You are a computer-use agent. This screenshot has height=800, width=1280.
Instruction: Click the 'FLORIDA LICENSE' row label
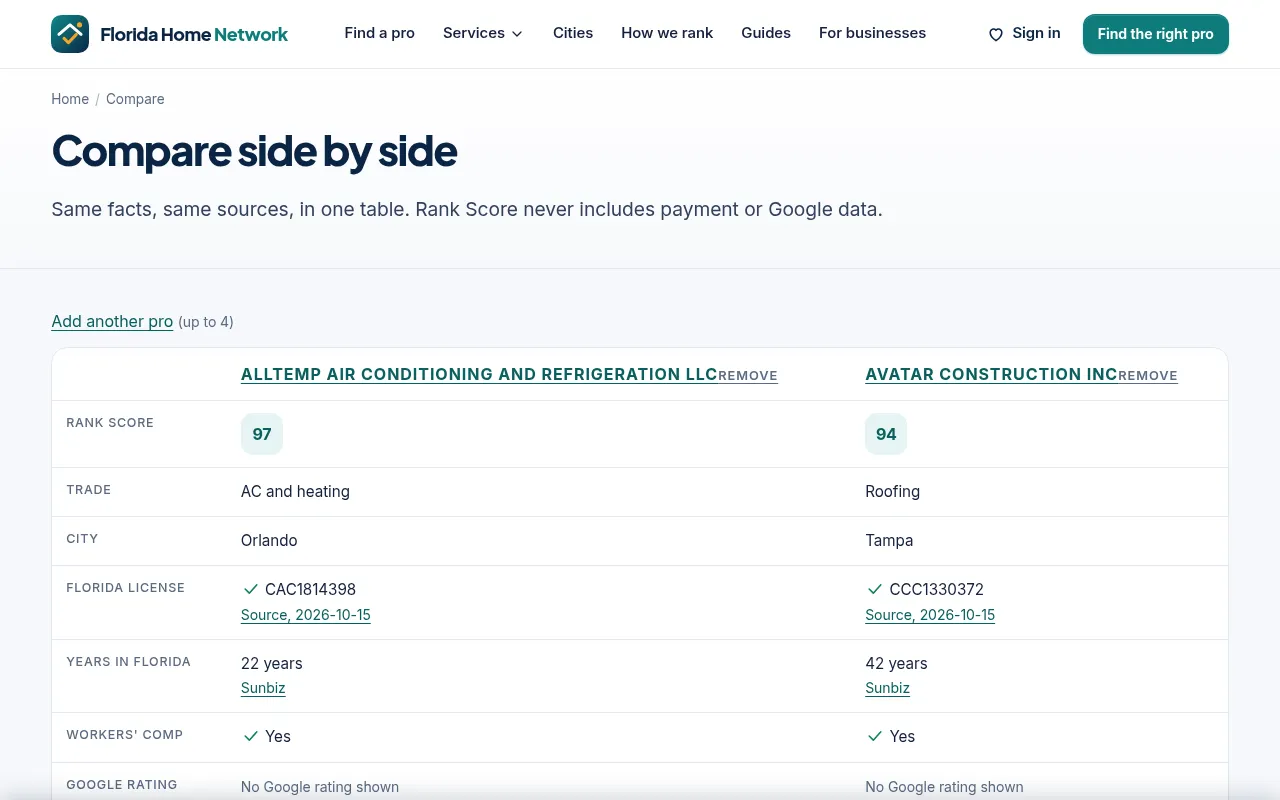pyautogui.click(x=125, y=588)
